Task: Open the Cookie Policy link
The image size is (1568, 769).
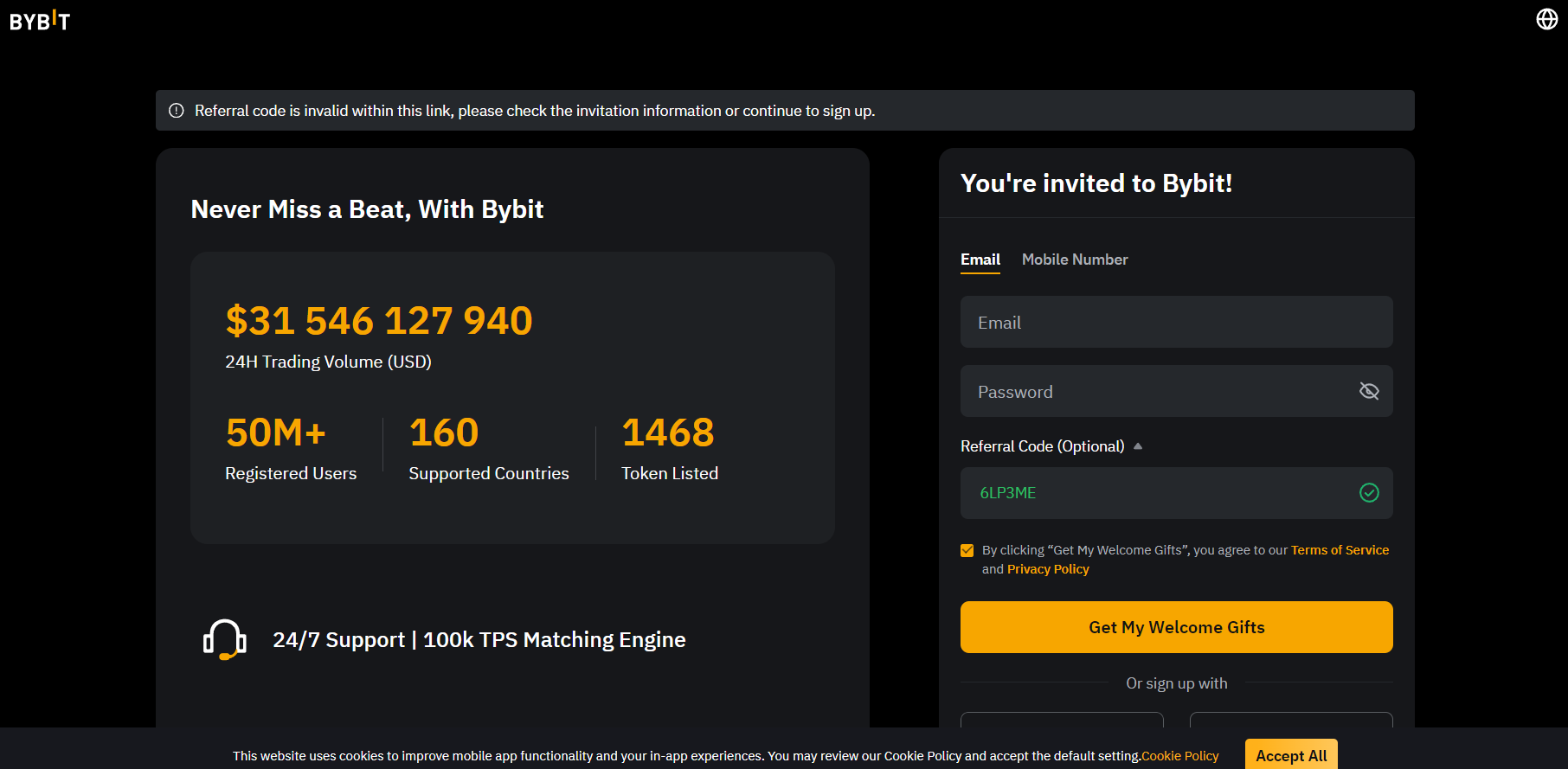Action: pos(1180,756)
